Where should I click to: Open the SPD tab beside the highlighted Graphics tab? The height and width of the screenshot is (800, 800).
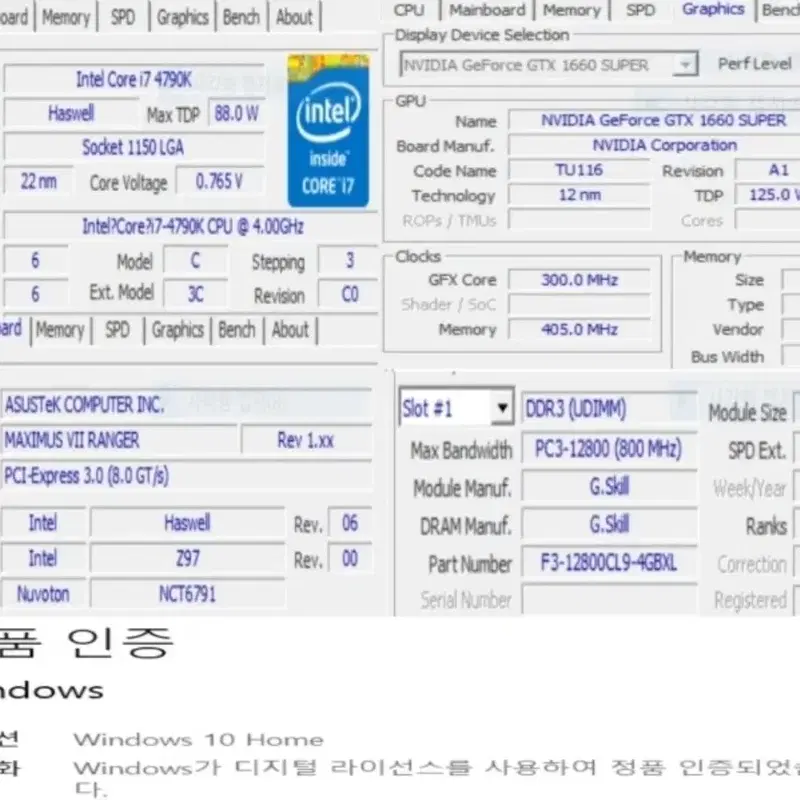tap(640, 10)
